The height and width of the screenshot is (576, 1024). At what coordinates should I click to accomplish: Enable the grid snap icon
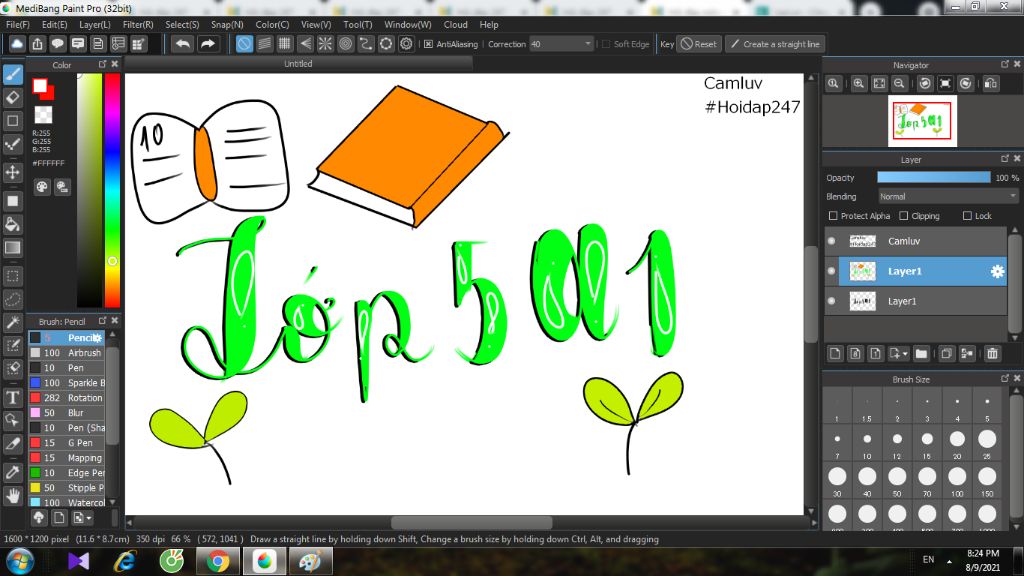click(285, 44)
